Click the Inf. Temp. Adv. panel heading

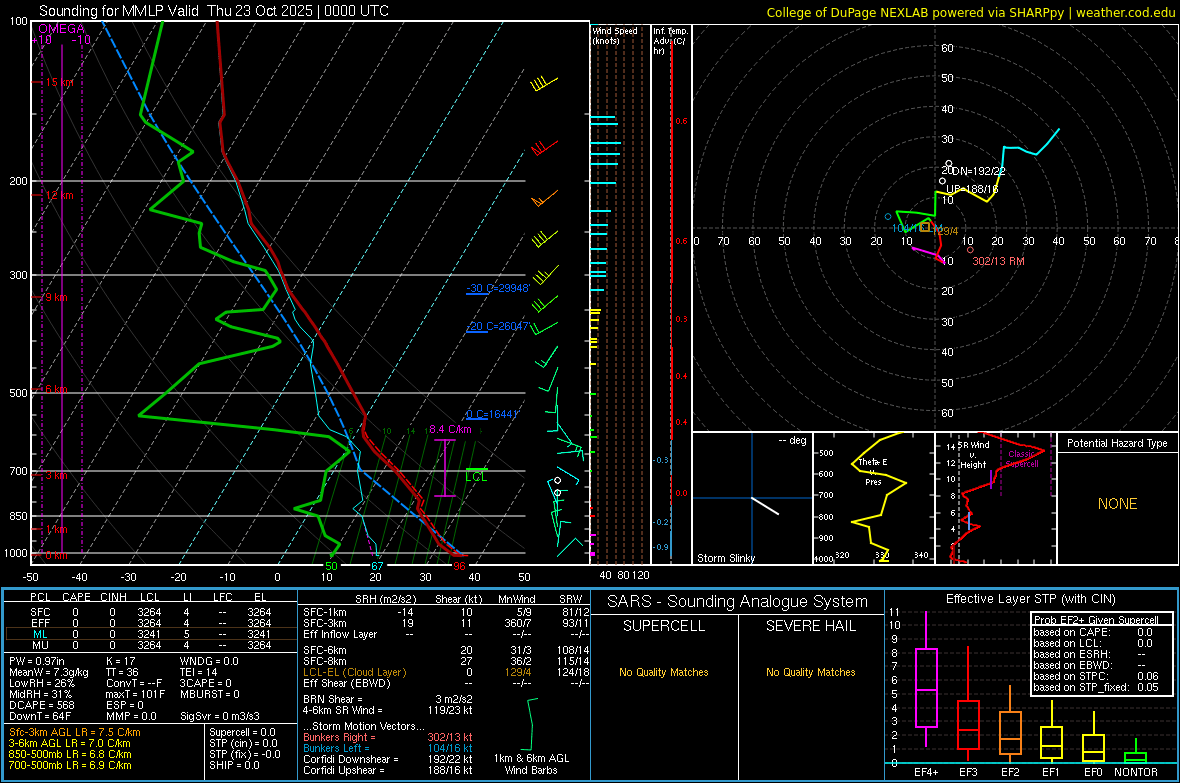(x=670, y=41)
